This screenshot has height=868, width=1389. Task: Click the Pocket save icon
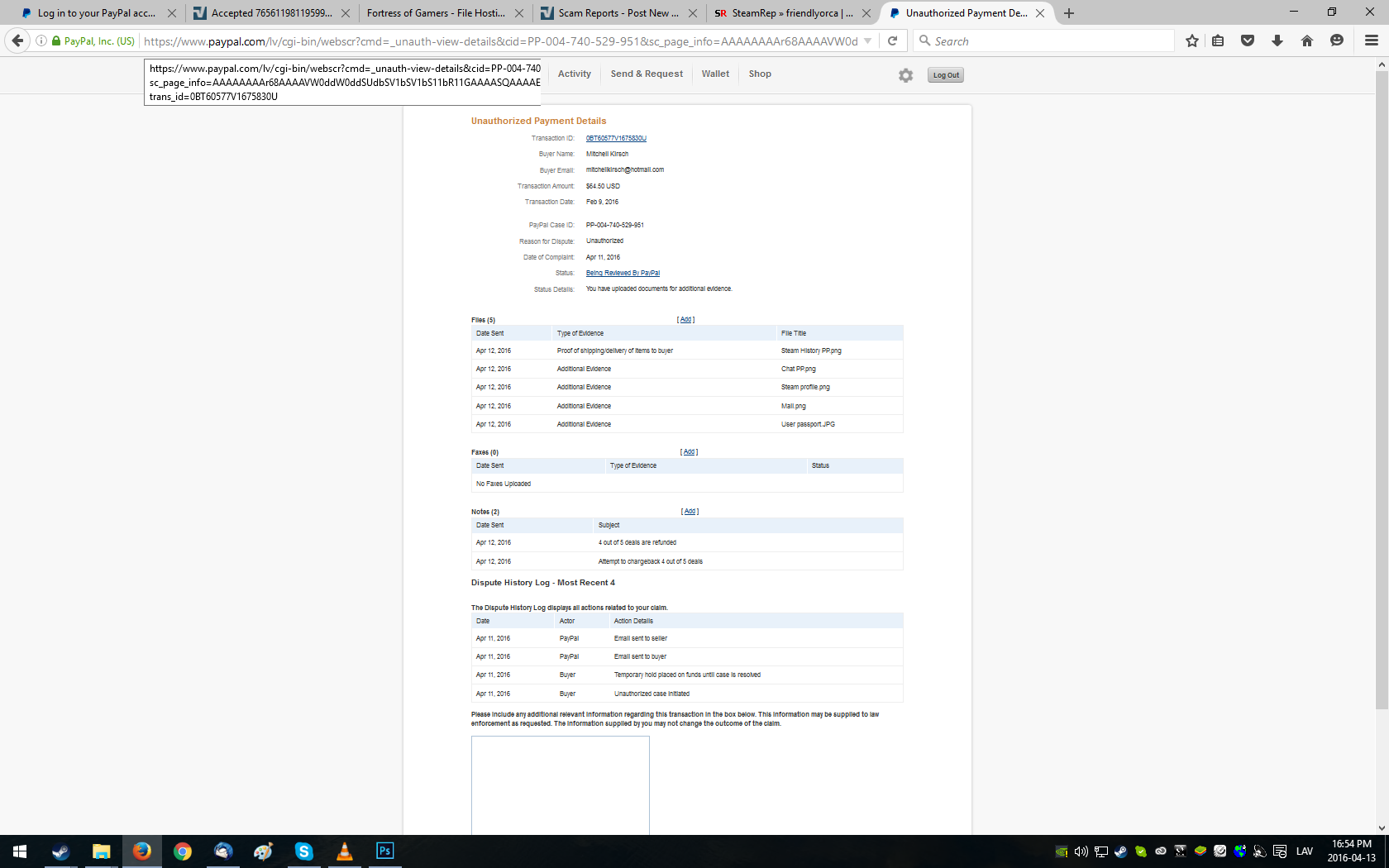[x=1248, y=41]
